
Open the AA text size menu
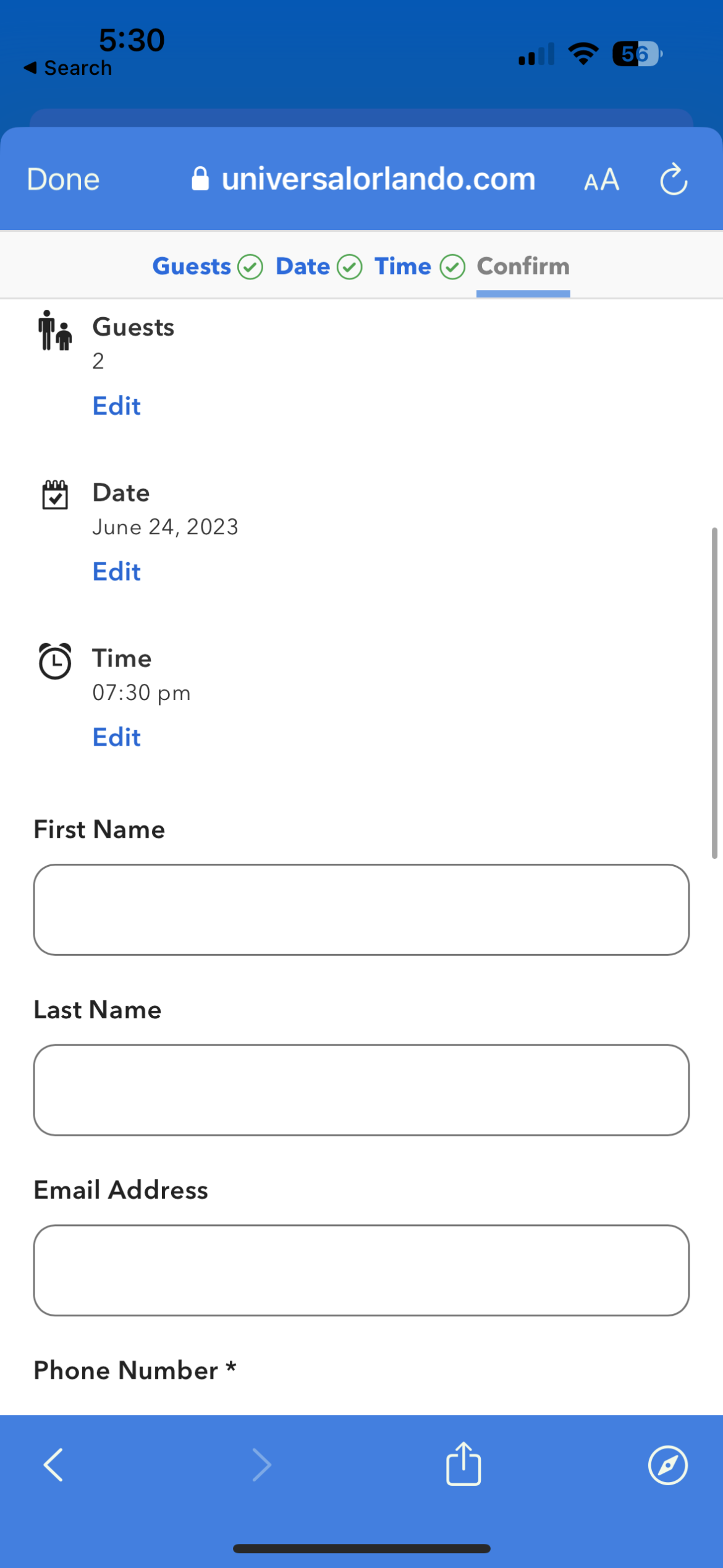coord(601,180)
